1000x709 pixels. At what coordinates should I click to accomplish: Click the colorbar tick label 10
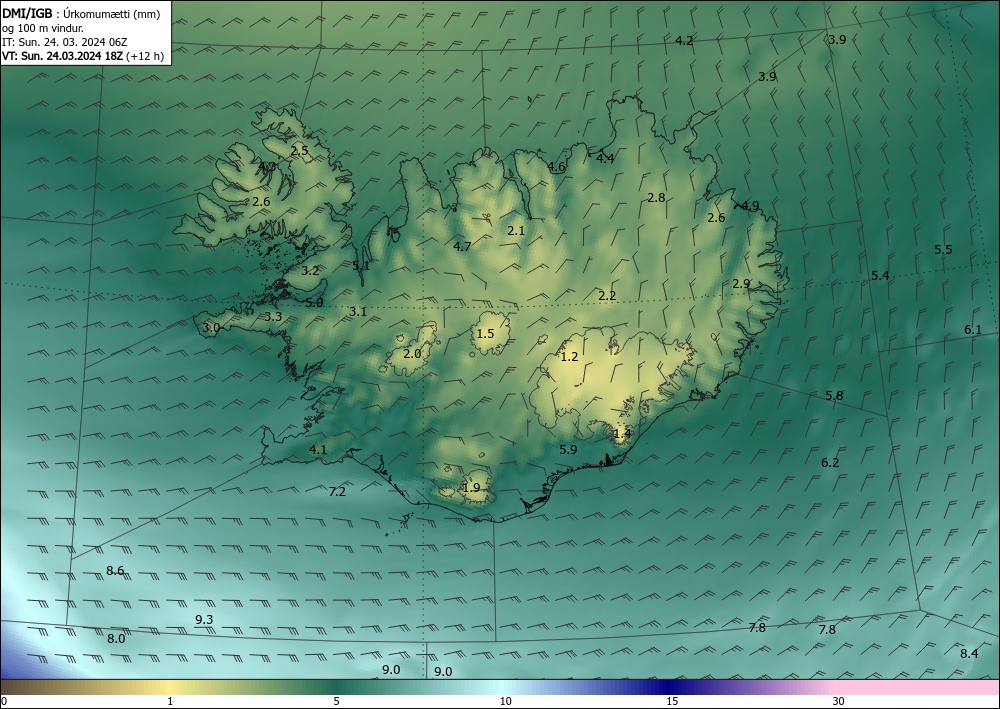tap(506, 702)
